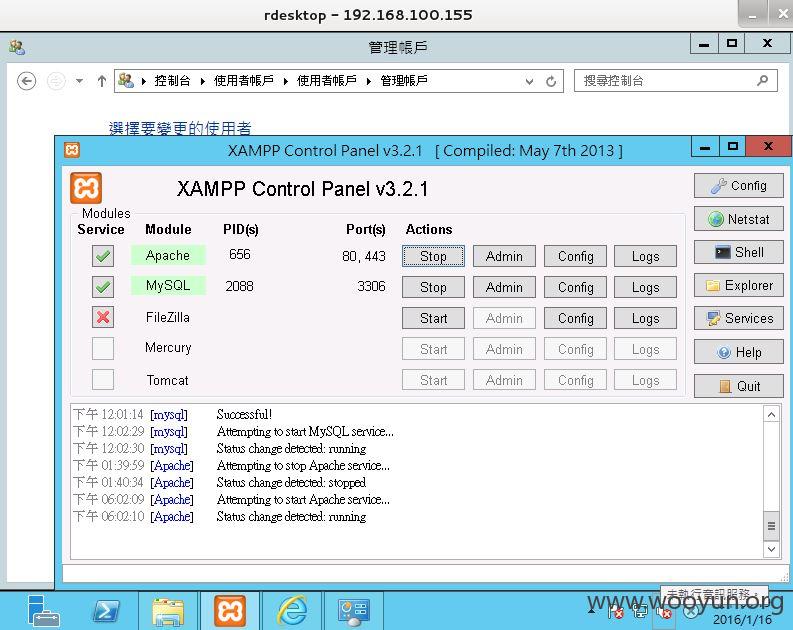Click Apache PID 656

[x=239, y=254]
